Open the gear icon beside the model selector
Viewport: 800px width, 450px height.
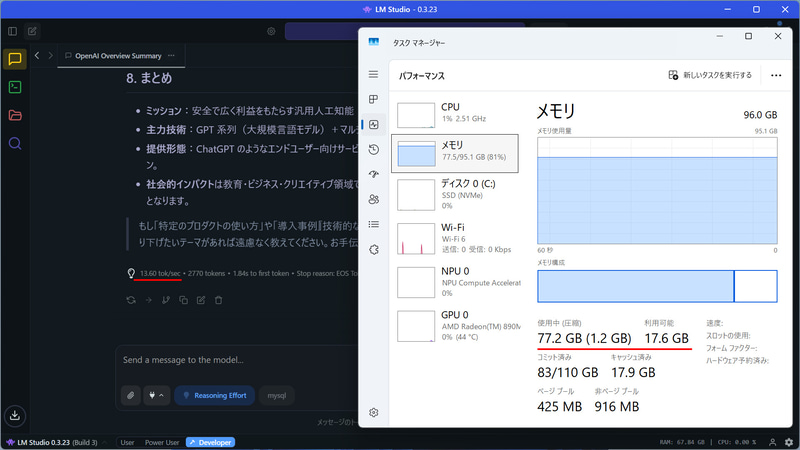click(x=271, y=32)
